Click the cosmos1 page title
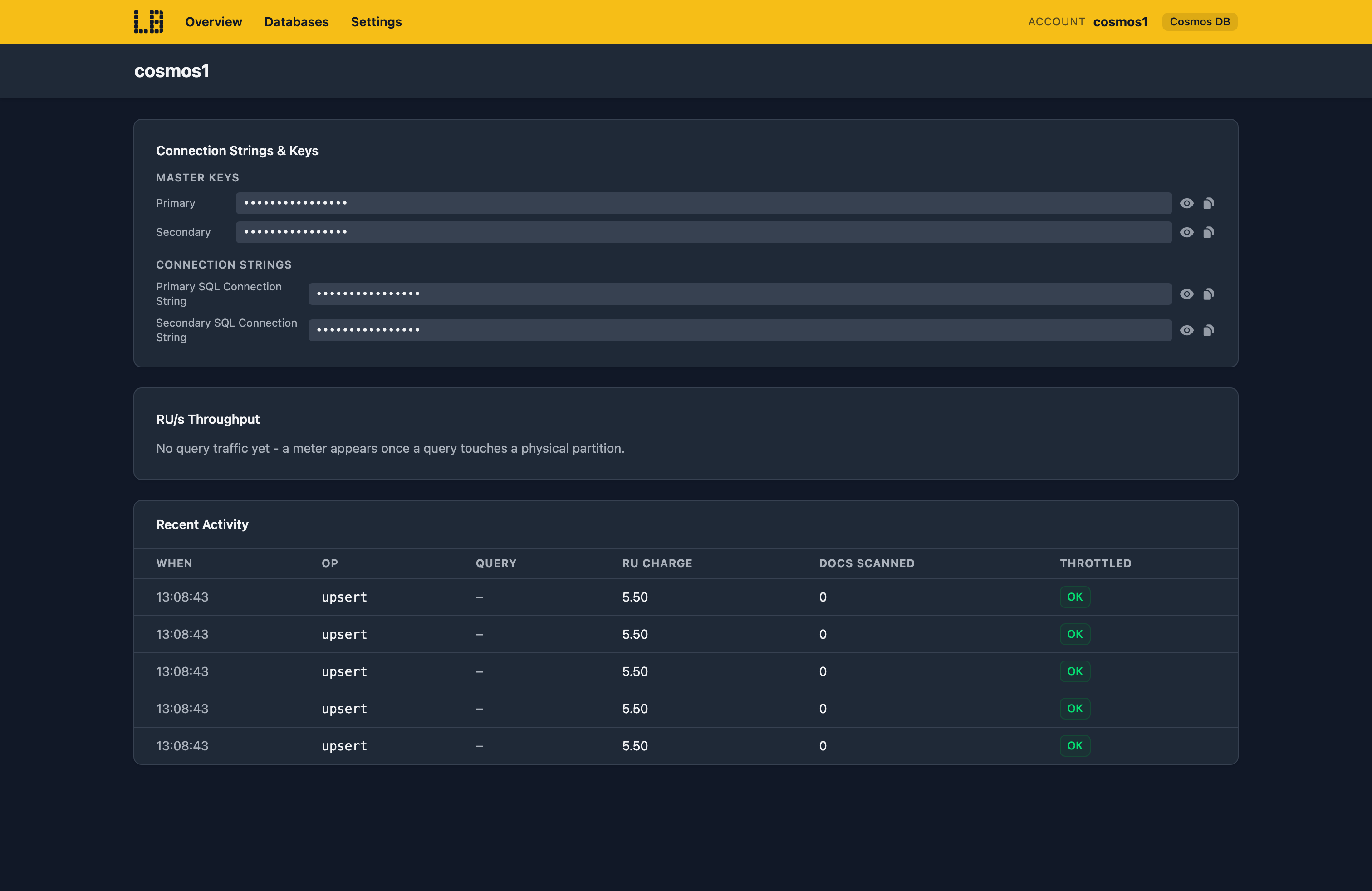Viewport: 1372px width, 891px height. tap(172, 71)
